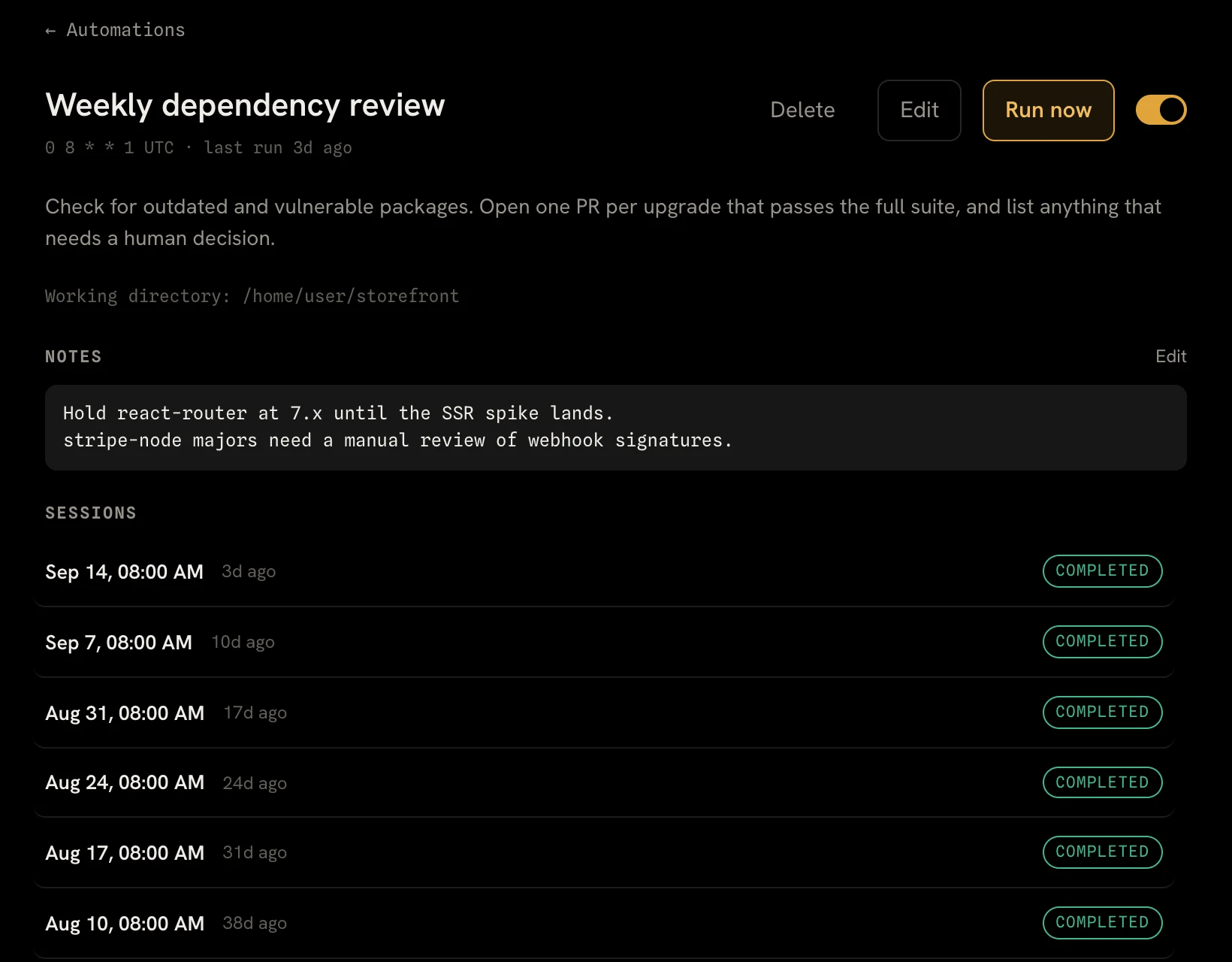Click the '38d ago' label on Aug 10
The height and width of the screenshot is (962, 1232).
[x=255, y=924]
